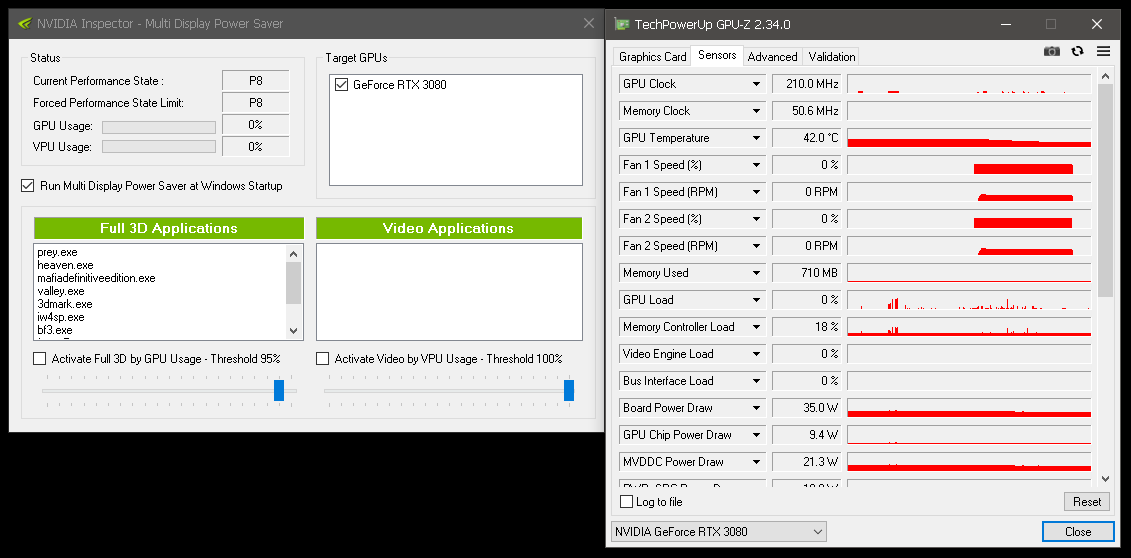Click the GPU-Z refresh icon
Screen dimensions: 1131x558
click(x=1078, y=51)
